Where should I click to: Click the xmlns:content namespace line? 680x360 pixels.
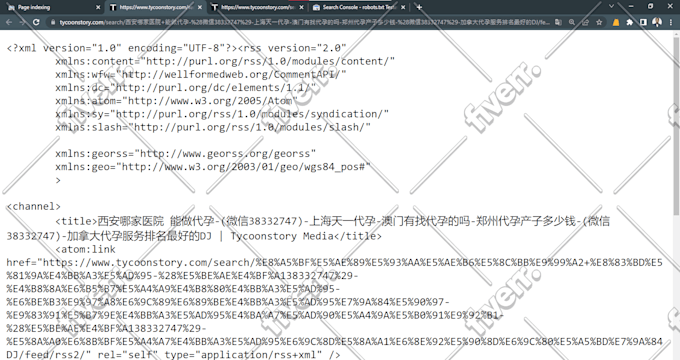point(225,61)
